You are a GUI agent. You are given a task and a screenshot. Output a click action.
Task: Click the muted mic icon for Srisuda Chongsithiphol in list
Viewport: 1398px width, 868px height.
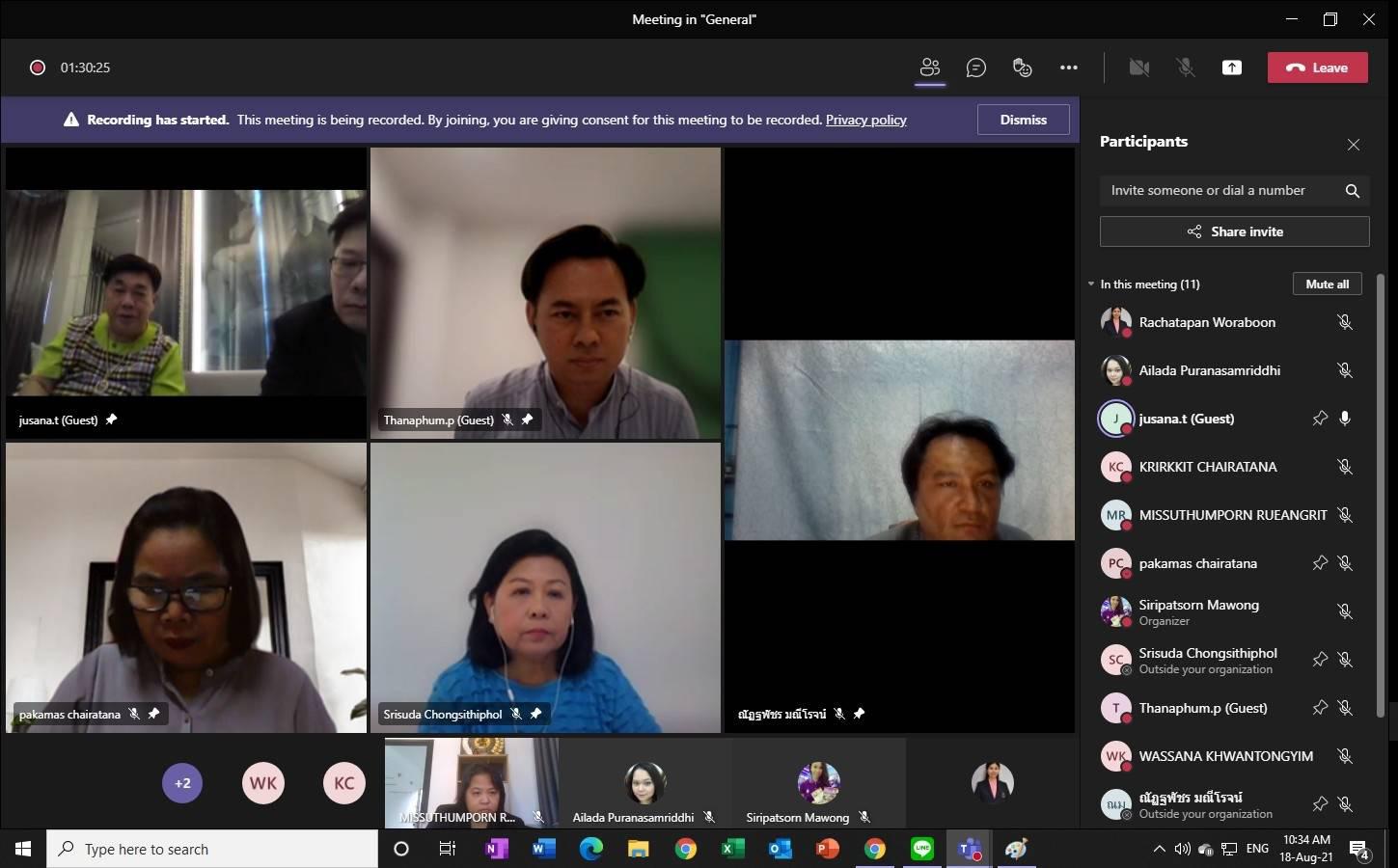(1345, 660)
